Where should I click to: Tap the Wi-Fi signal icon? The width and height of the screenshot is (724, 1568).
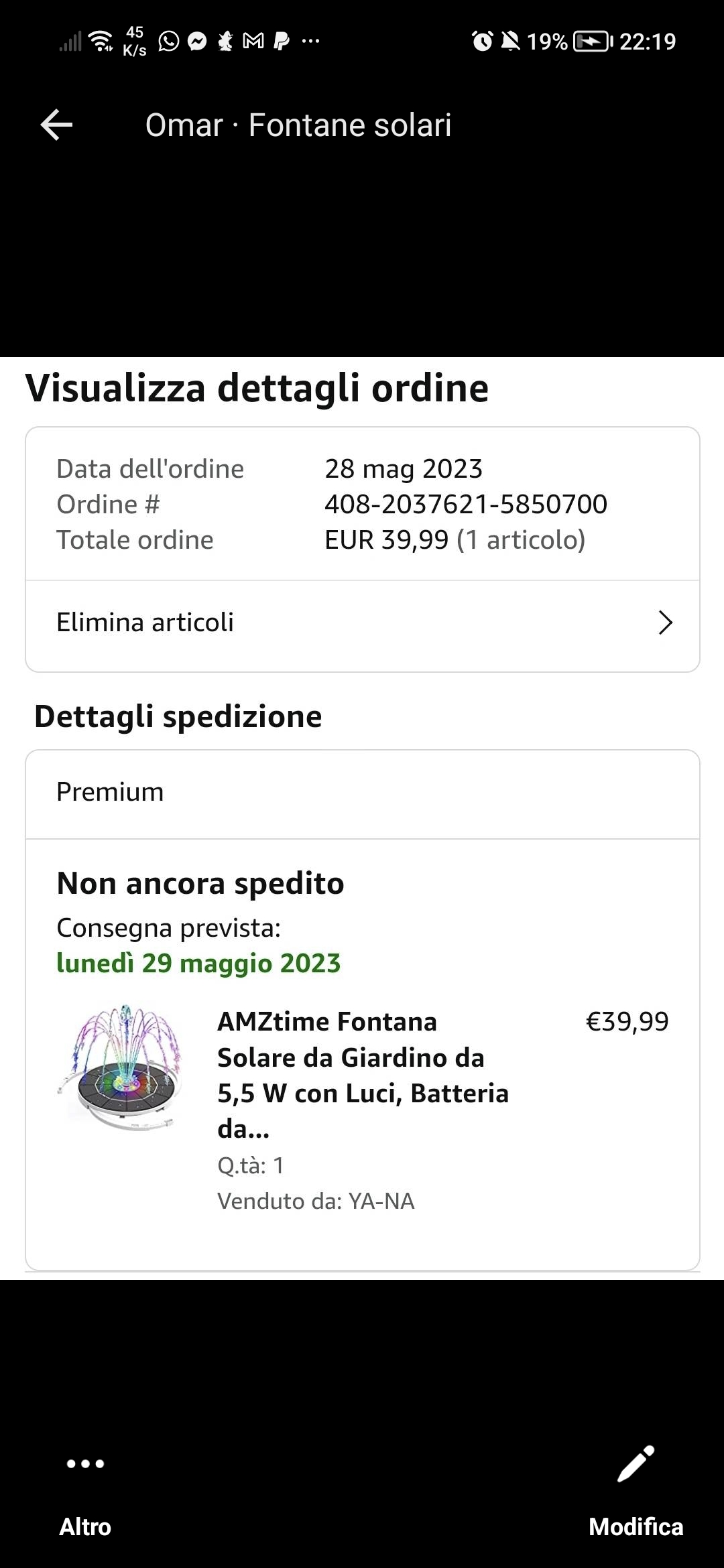[x=101, y=42]
